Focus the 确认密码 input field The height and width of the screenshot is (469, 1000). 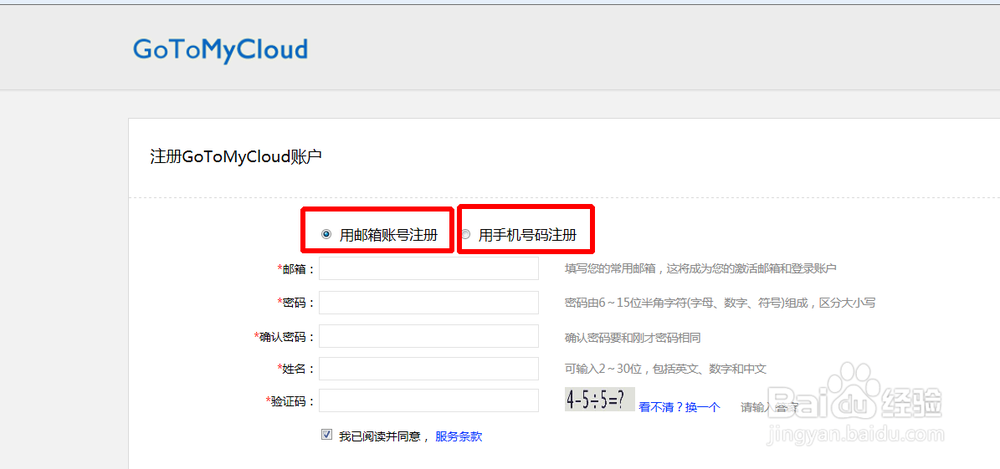click(x=429, y=336)
